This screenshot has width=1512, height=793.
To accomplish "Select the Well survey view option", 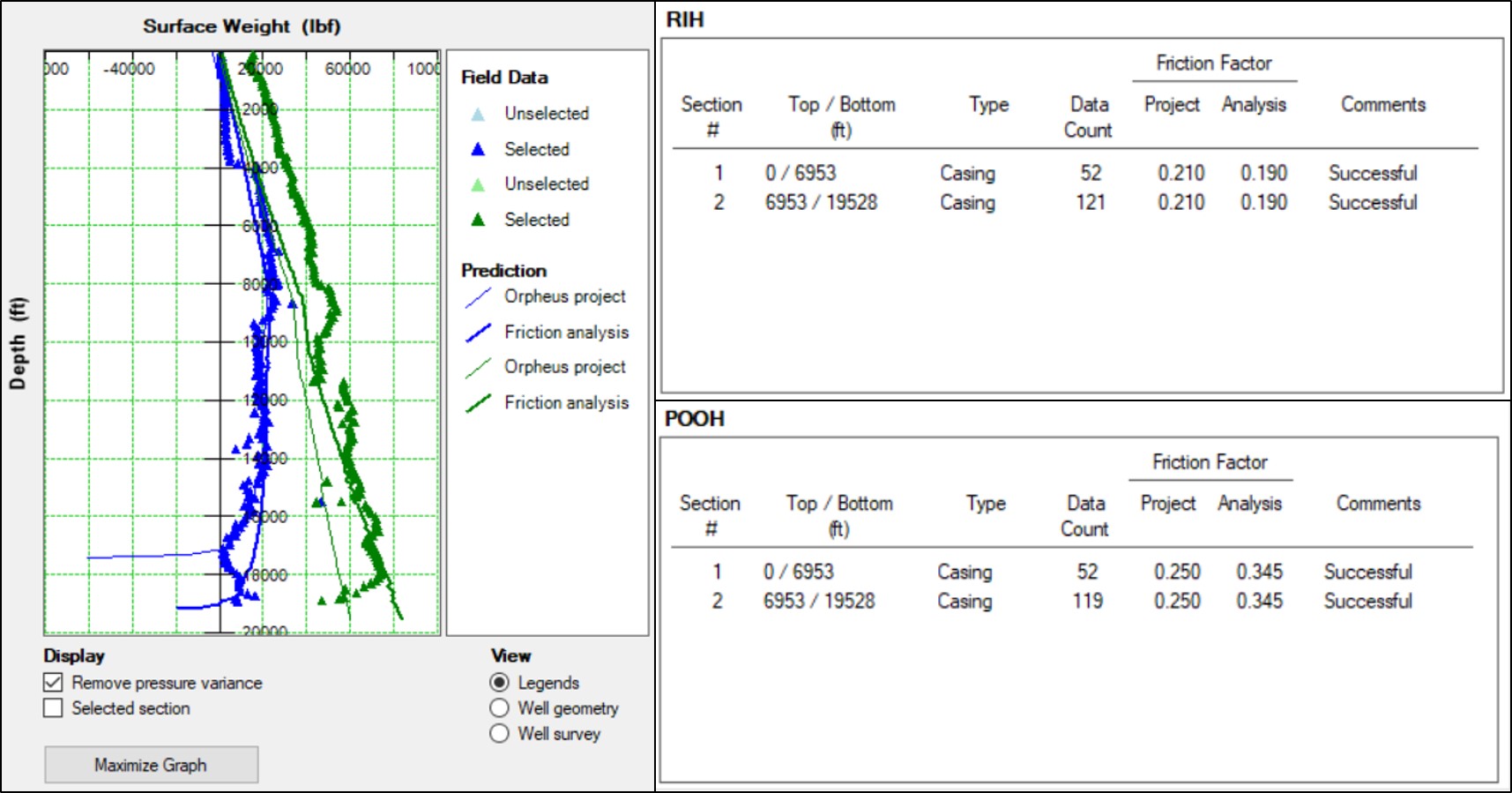I will [x=499, y=734].
